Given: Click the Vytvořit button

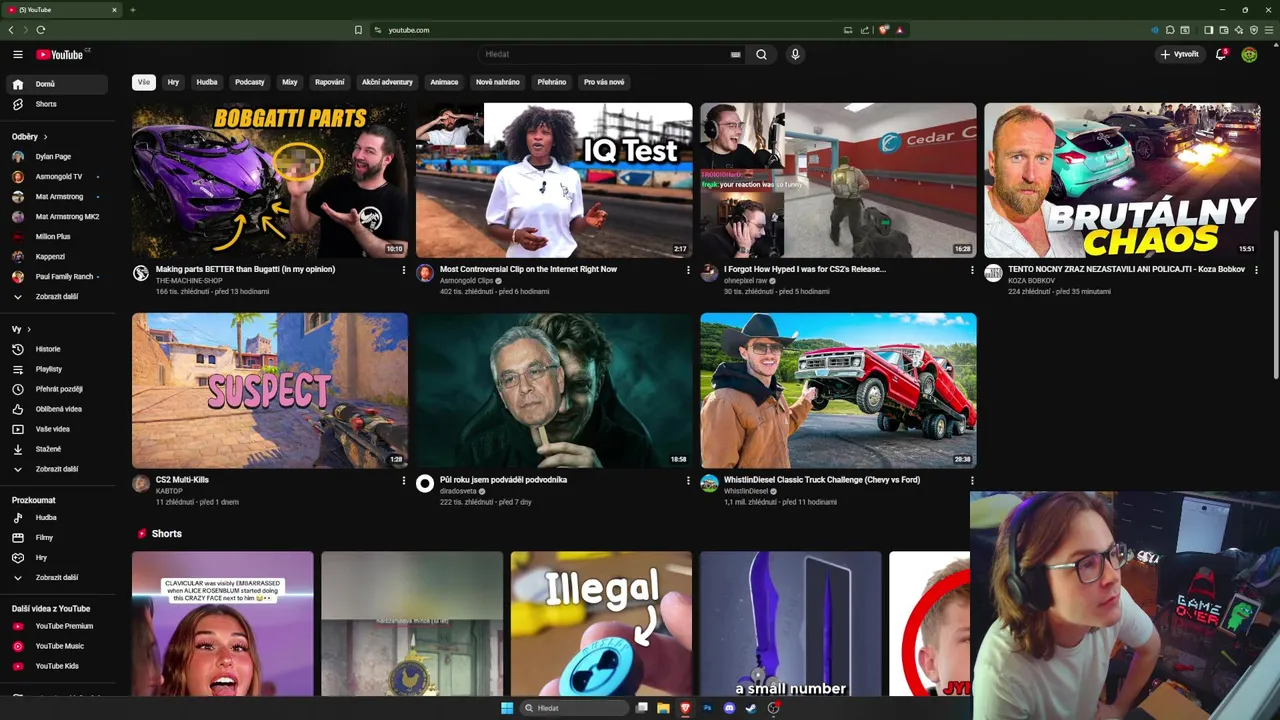Looking at the screenshot, I should pos(1180,54).
